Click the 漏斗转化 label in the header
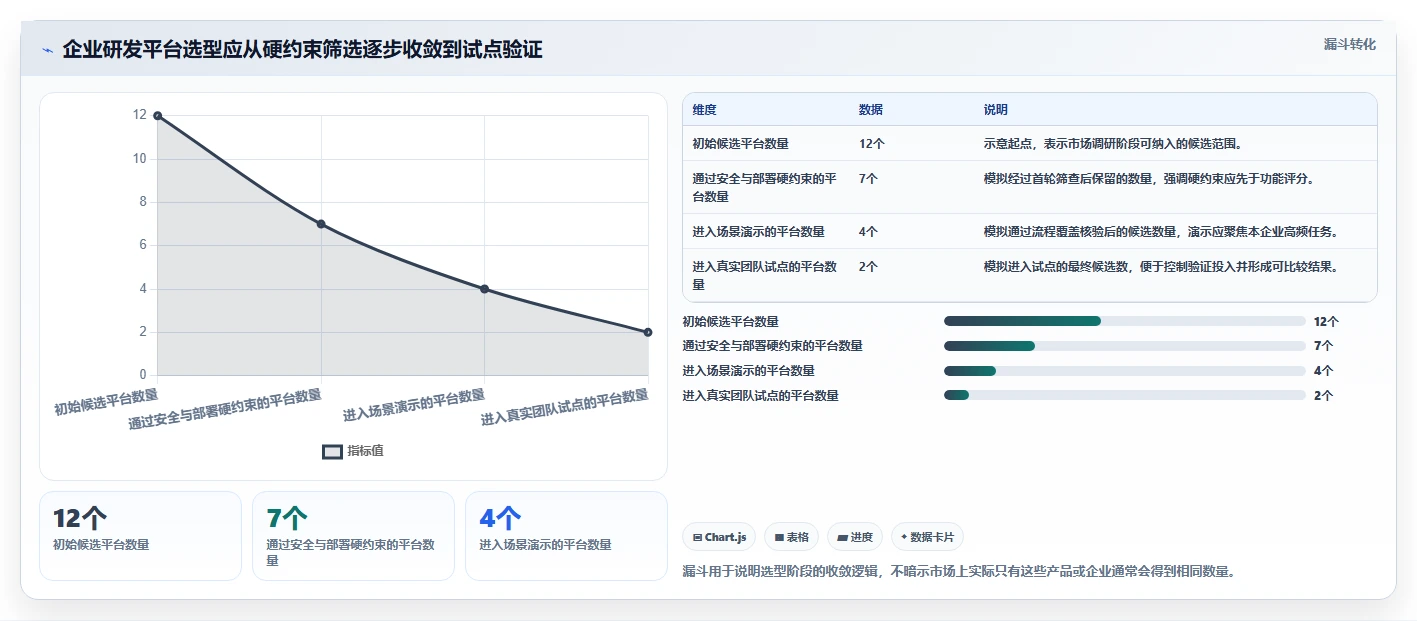The image size is (1417, 621). click(x=1349, y=44)
